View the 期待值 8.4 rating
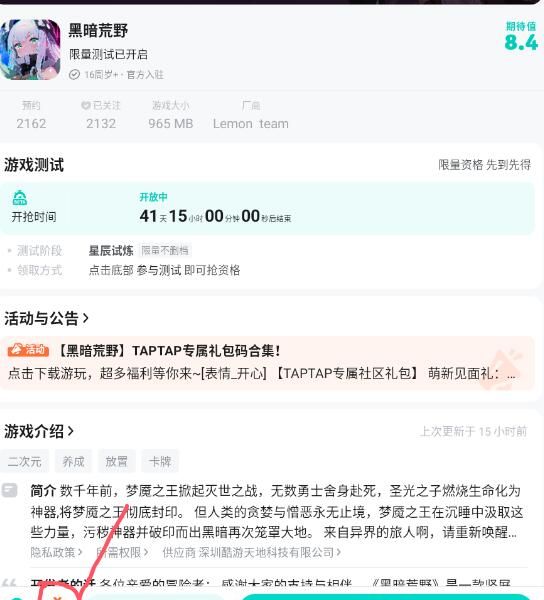Screen dimensions: 544x600 [x=521, y=37]
